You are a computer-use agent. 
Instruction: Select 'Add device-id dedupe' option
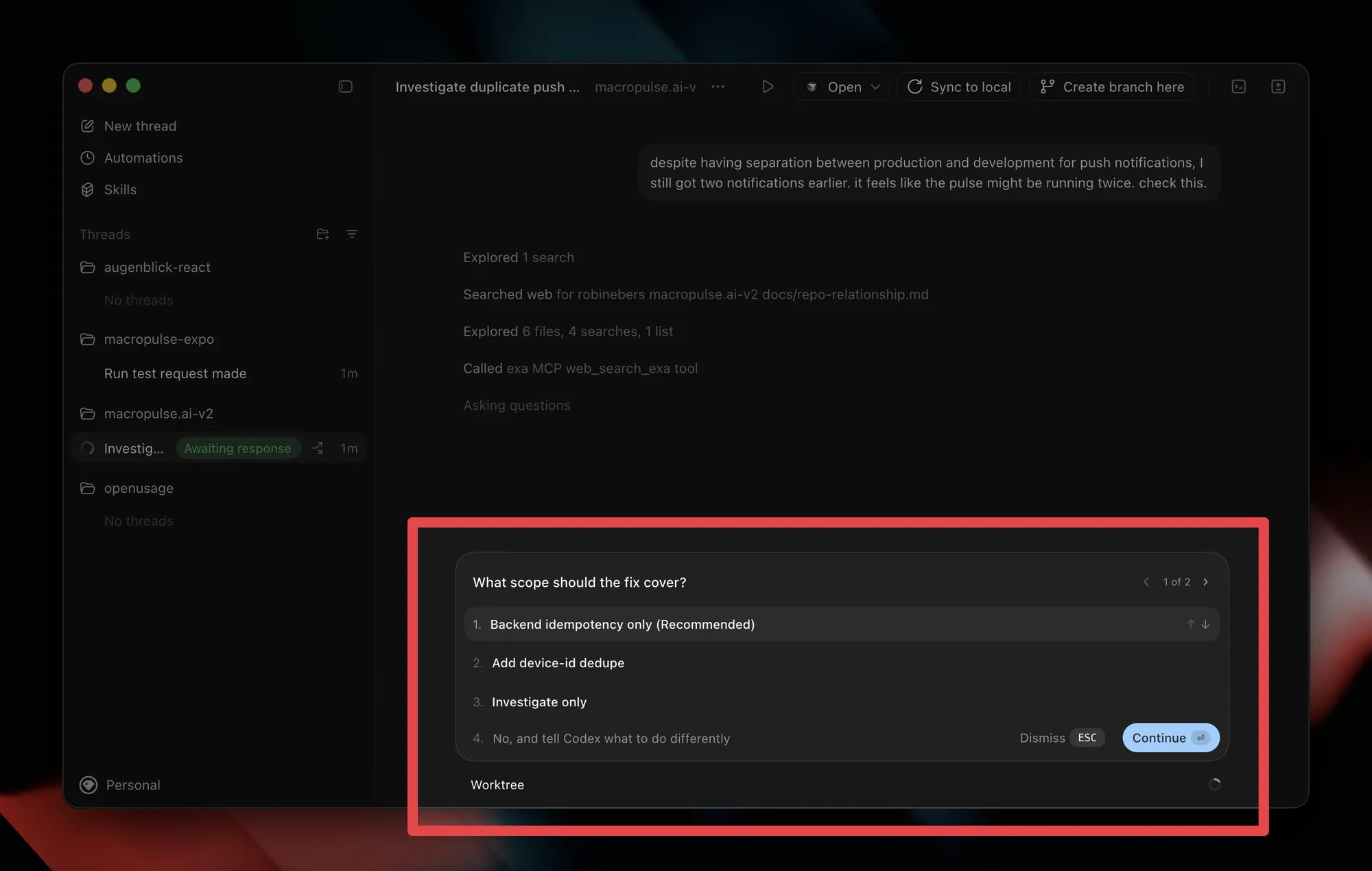coord(842,663)
